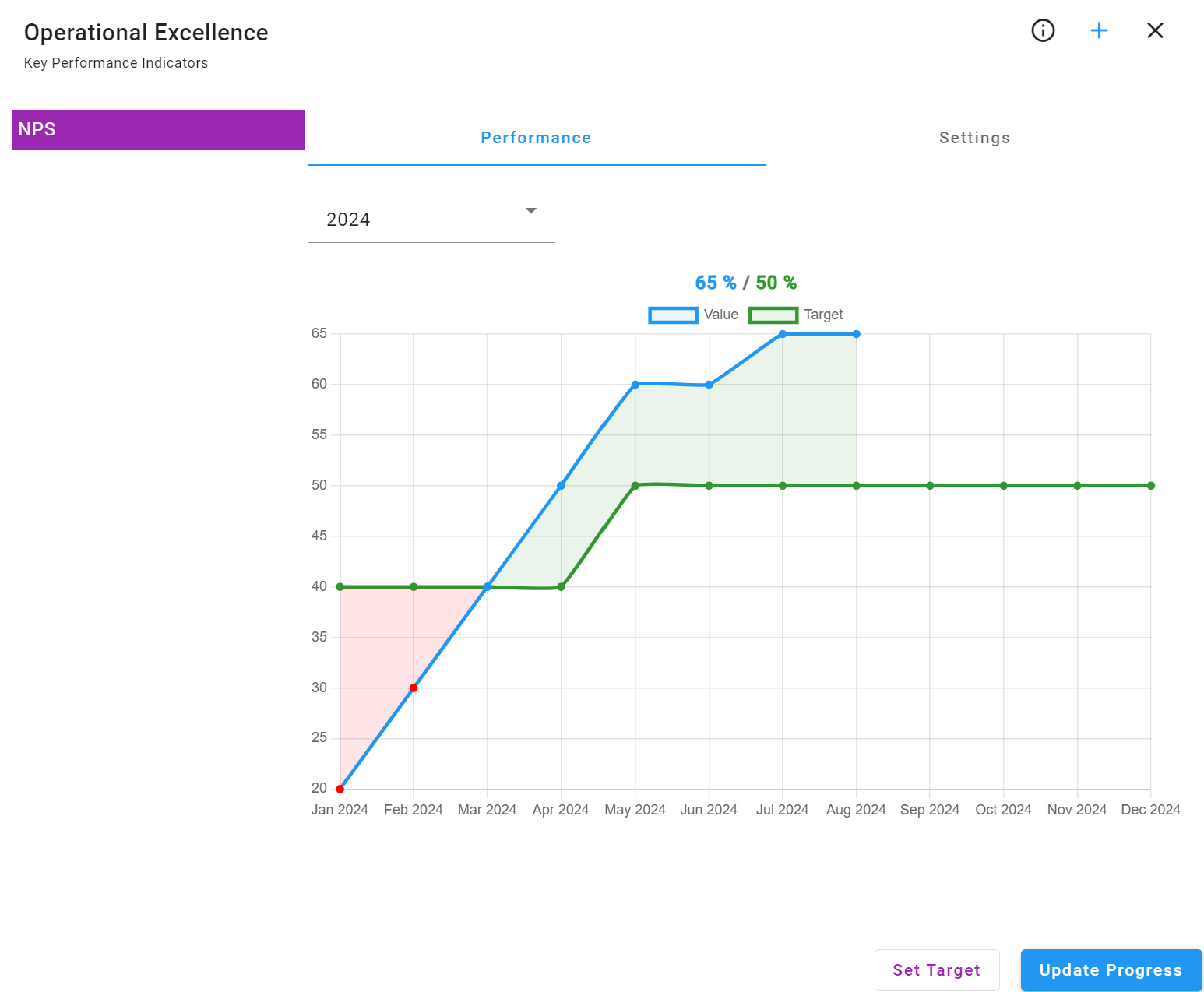
Task: Click the green May 2024 target point at 50
Action: point(635,486)
